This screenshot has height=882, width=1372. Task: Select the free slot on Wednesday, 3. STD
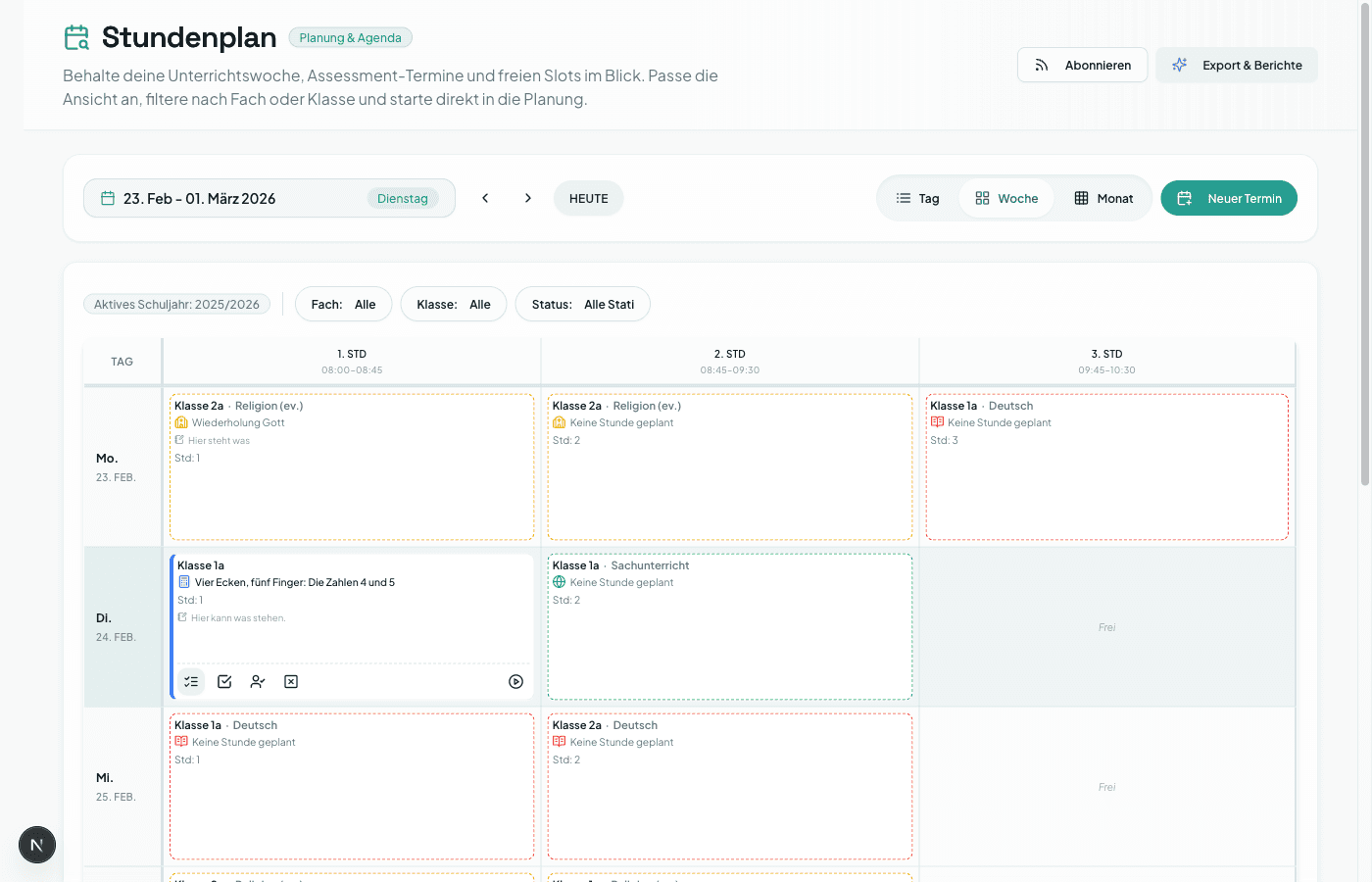tap(1106, 787)
